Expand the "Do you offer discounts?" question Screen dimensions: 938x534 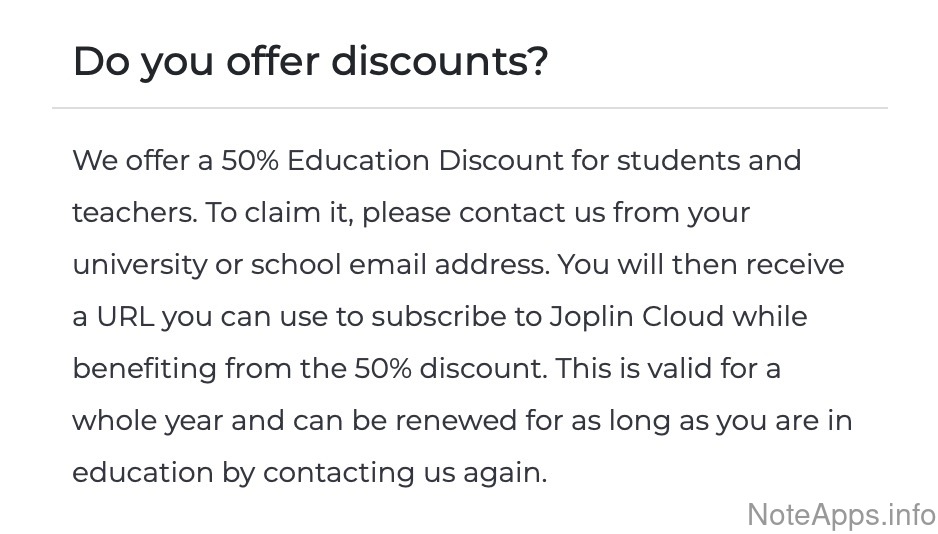tap(310, 62)
